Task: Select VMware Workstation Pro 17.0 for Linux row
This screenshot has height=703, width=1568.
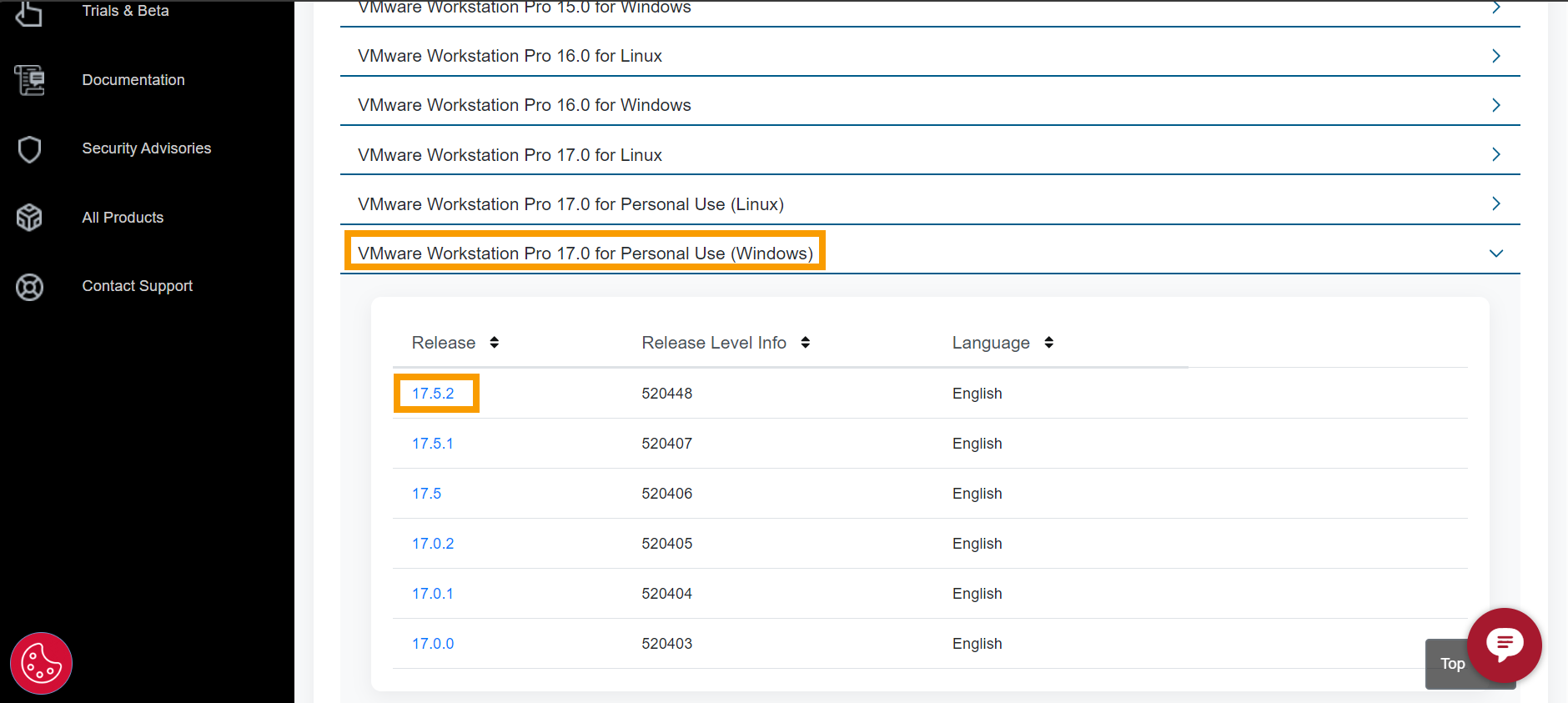Action: (x=930, y=154)
